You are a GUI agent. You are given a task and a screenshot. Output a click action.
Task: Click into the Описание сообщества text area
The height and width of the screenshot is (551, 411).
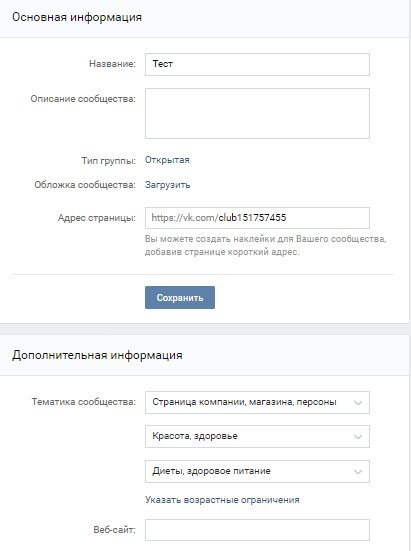click(257, 114)
